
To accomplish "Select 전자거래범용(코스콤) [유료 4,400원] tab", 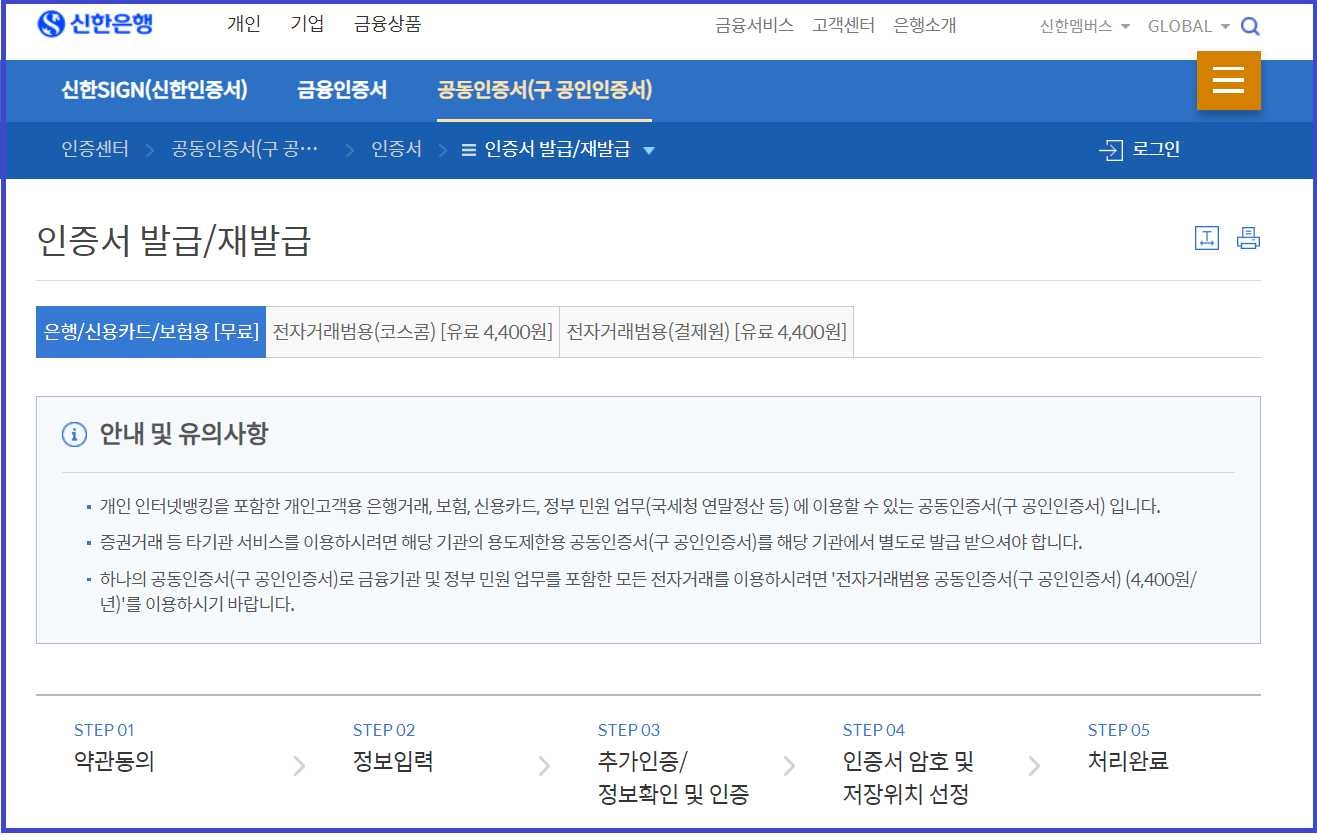I will tap(413, 332).
